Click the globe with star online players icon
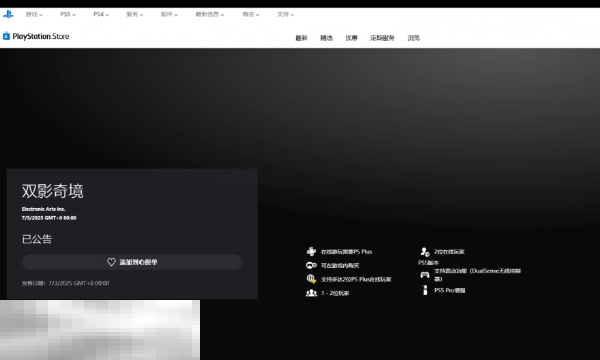This screenshot has width=600, height=360. coord(311,279)
